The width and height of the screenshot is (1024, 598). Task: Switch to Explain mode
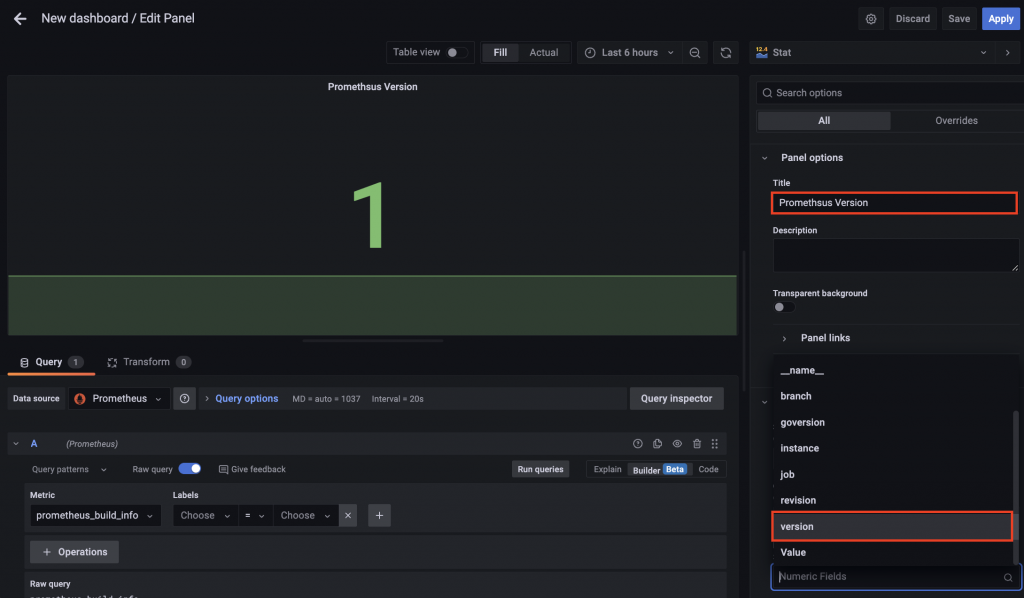pos(607,469)
